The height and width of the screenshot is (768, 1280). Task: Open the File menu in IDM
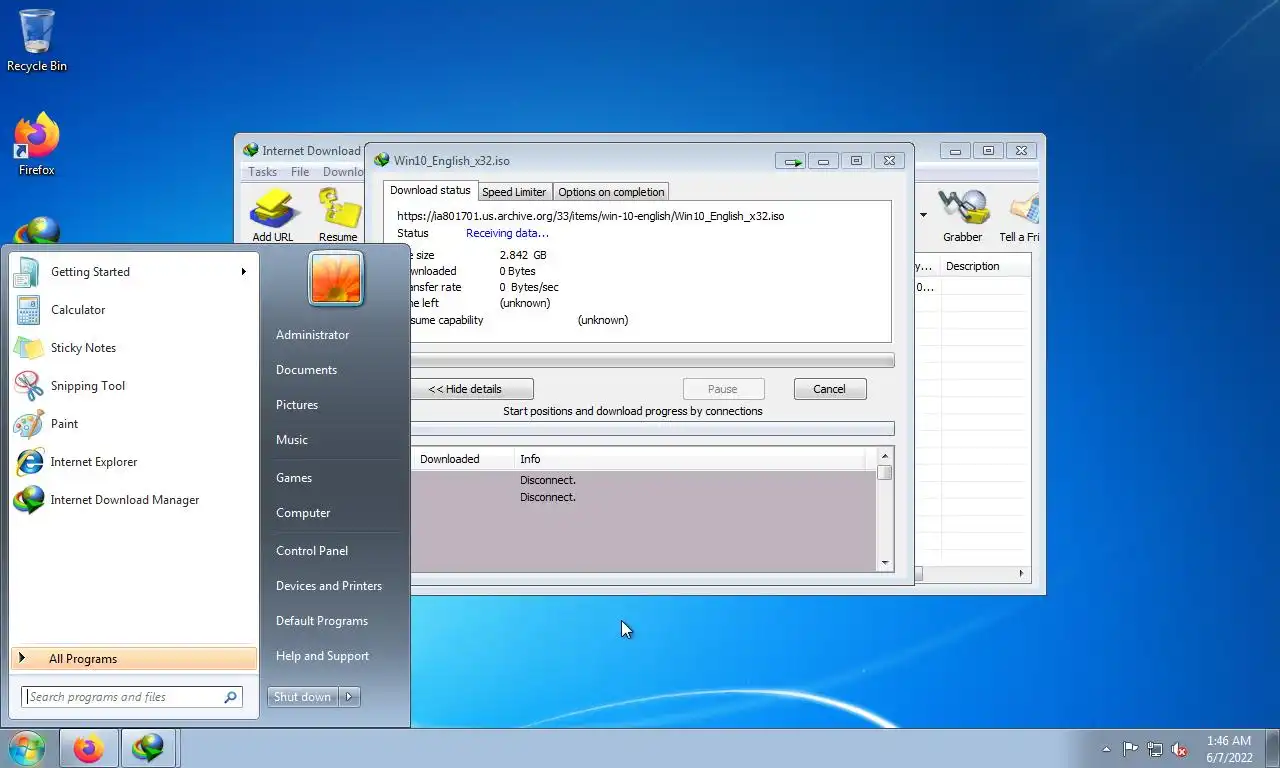(x=300, y=172)
